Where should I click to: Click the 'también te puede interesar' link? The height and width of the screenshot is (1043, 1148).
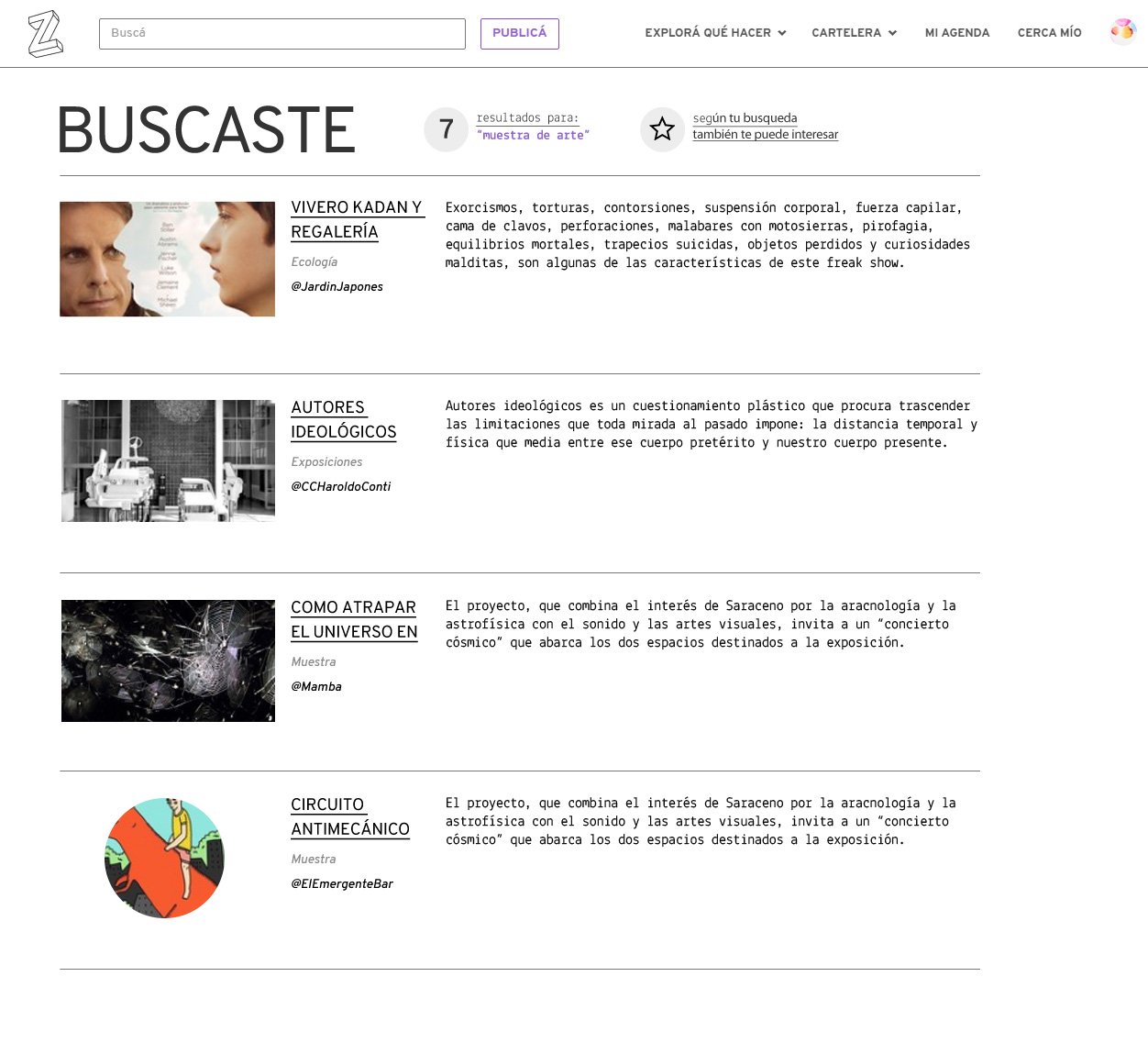point(765,134)
